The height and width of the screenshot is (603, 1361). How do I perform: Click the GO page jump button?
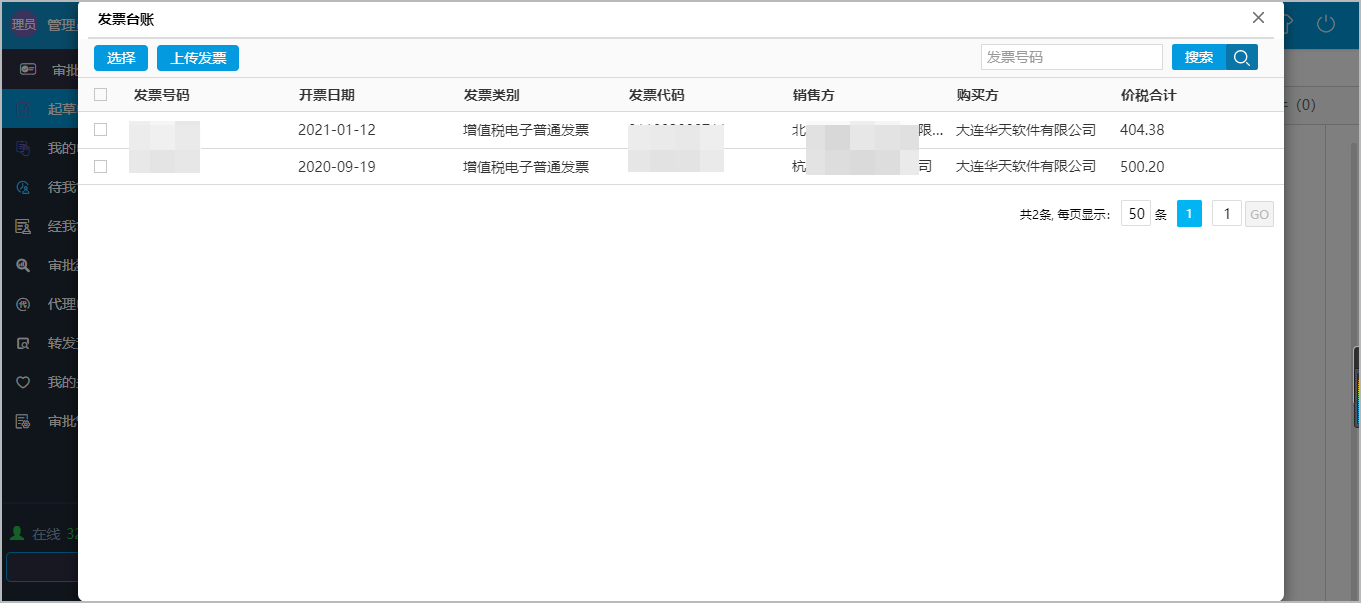1259,214
